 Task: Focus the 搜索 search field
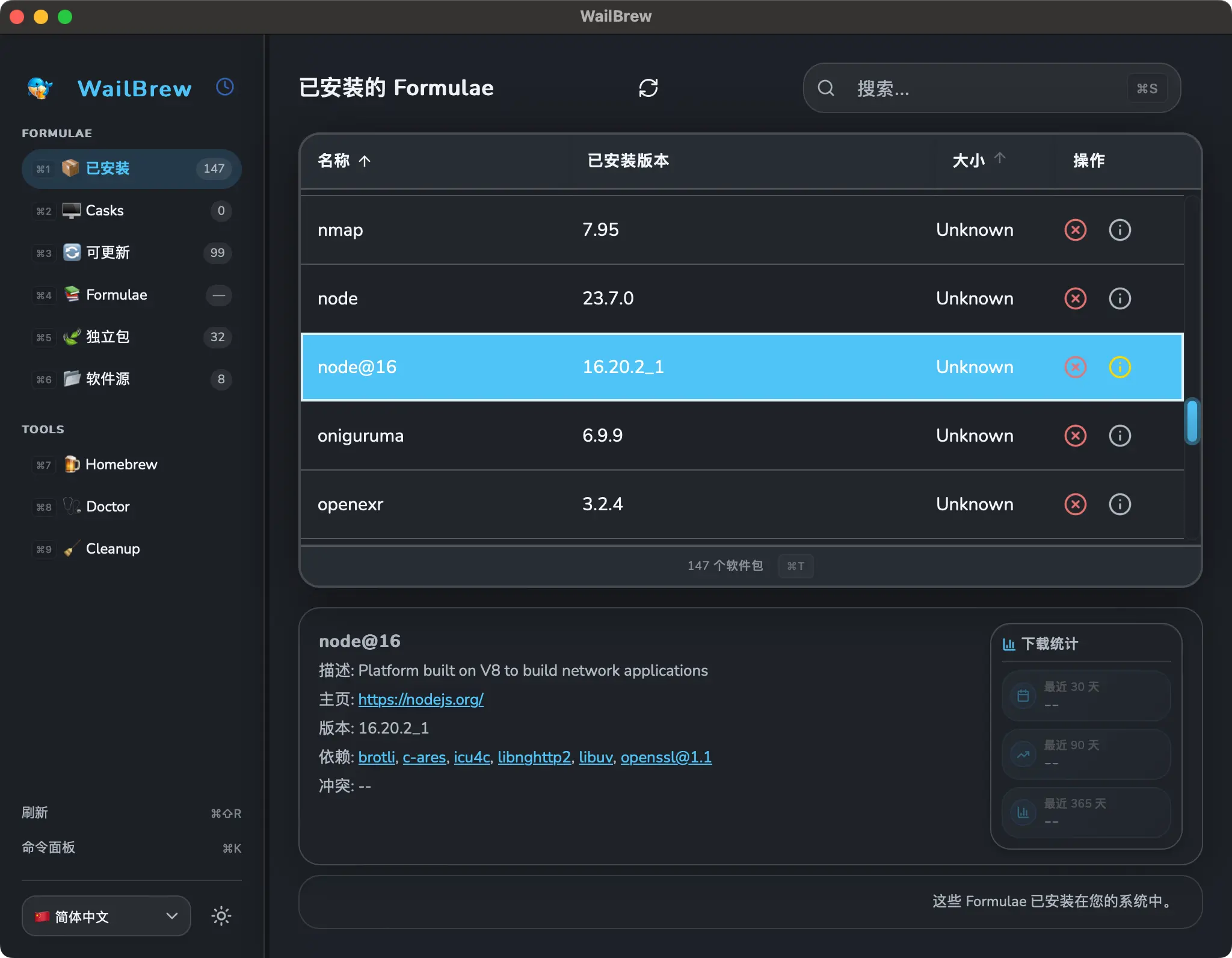991,88
